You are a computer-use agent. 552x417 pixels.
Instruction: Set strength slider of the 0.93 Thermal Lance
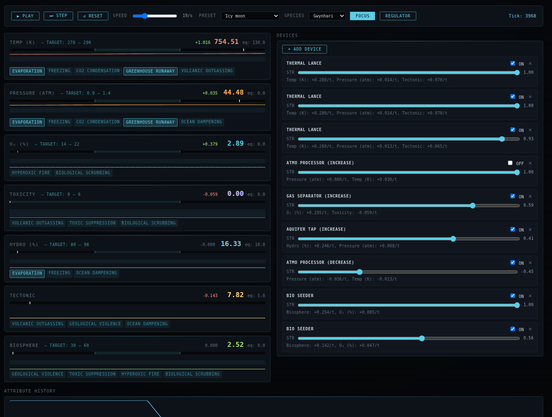pos(408,139)
